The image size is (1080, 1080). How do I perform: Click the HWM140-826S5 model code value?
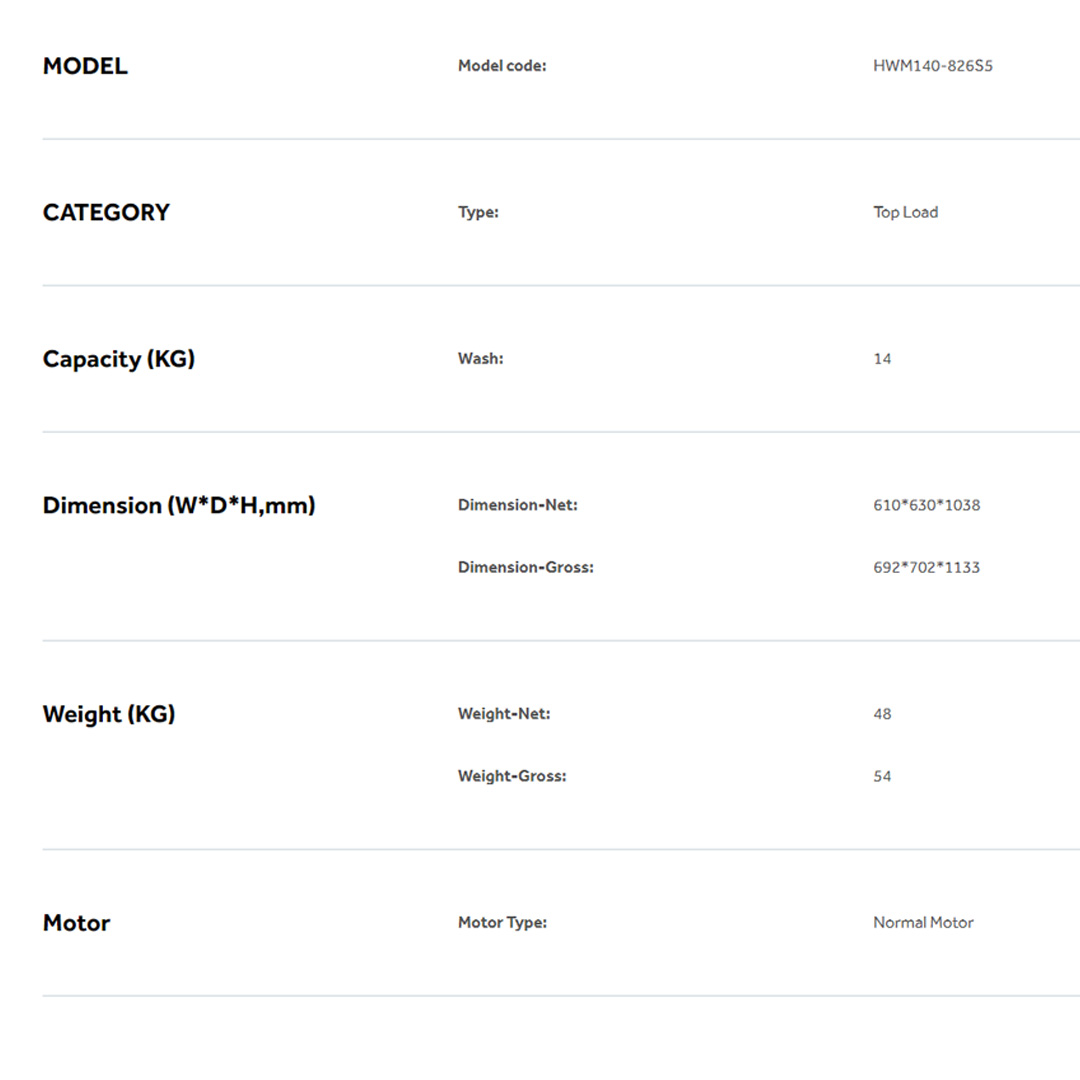[932, 66]
